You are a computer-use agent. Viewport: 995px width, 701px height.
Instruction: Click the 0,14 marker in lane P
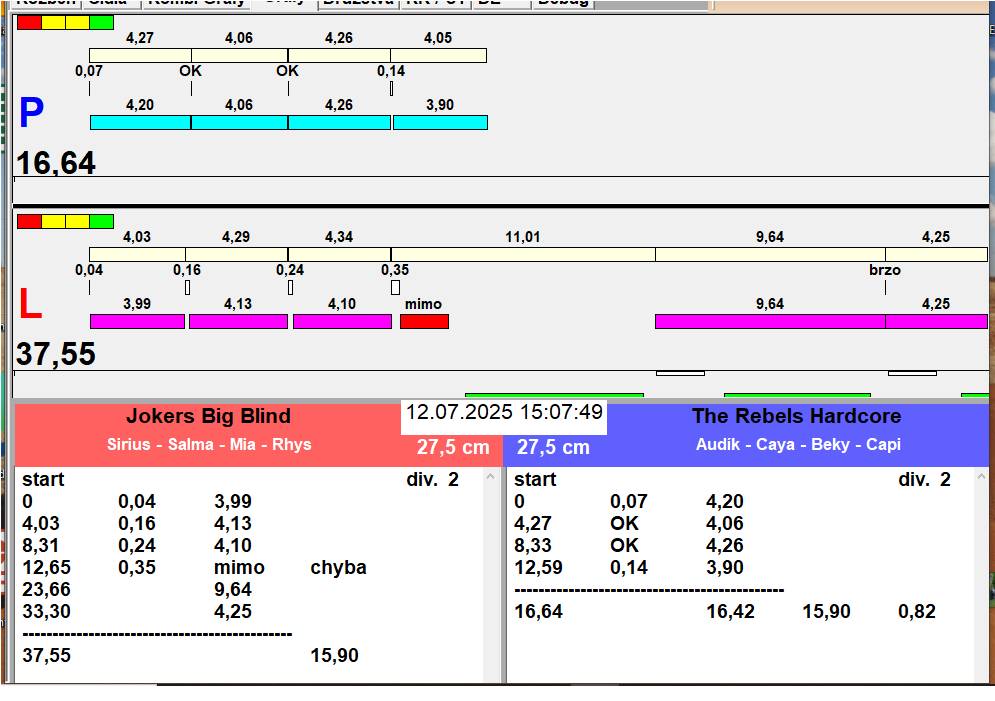[x=391, y=72]
